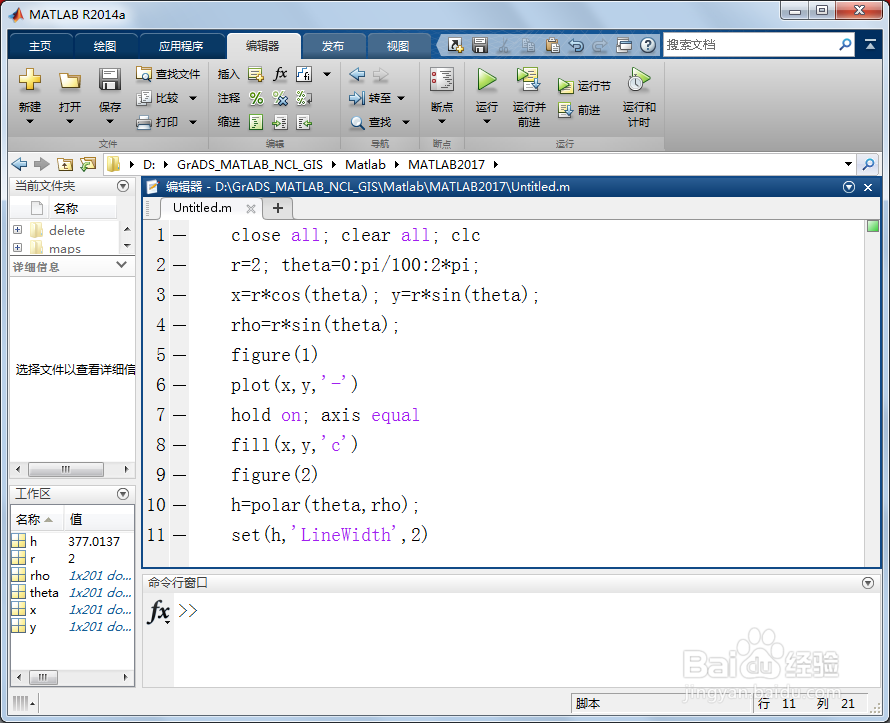The height and width of the screenshot is (723, 890).
Task: Switch to the Plots (绘图) tab
Action: click(x=105, y=45)
